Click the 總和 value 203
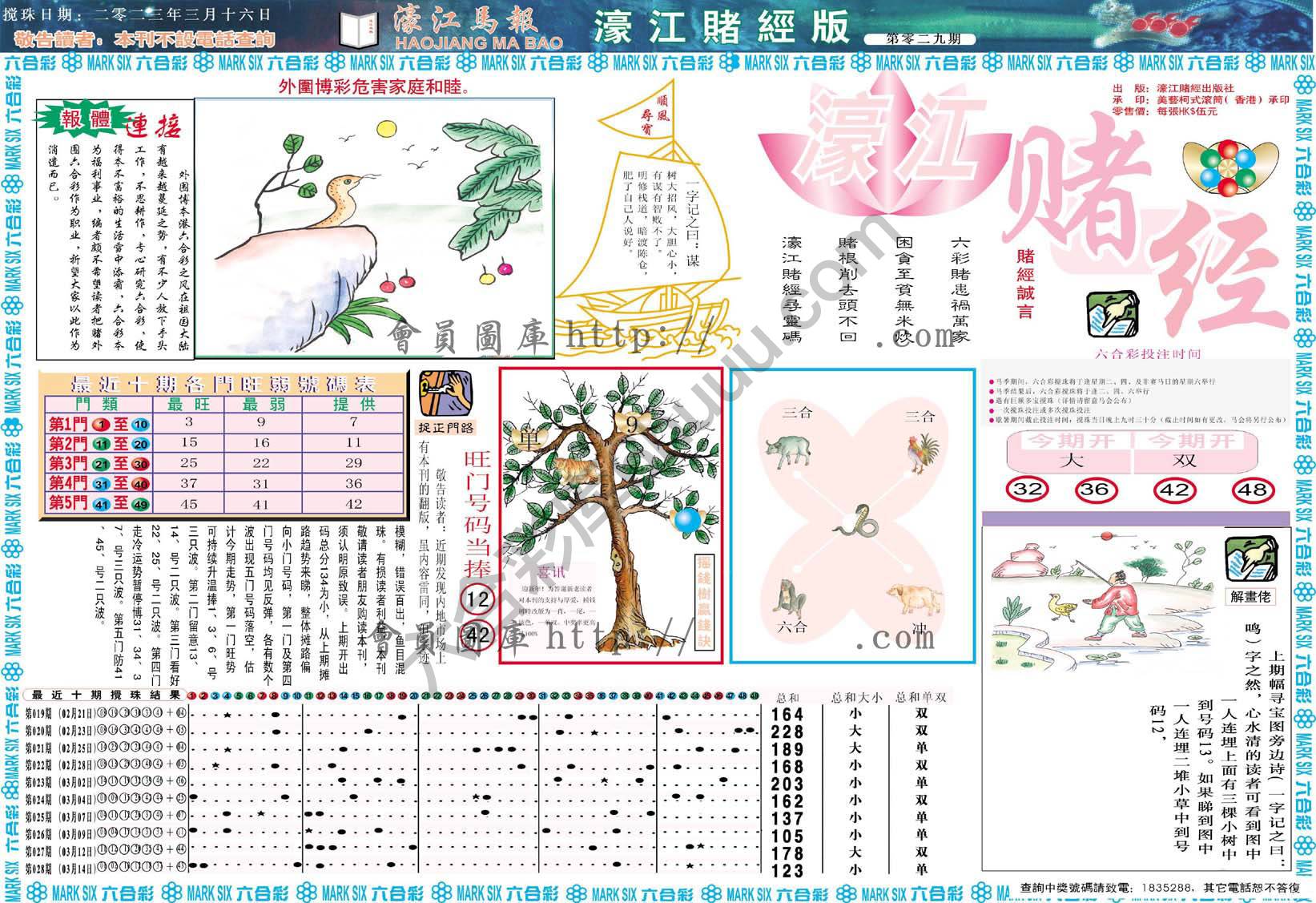The width and height of the screenshot is (1316, 903). 787,784
